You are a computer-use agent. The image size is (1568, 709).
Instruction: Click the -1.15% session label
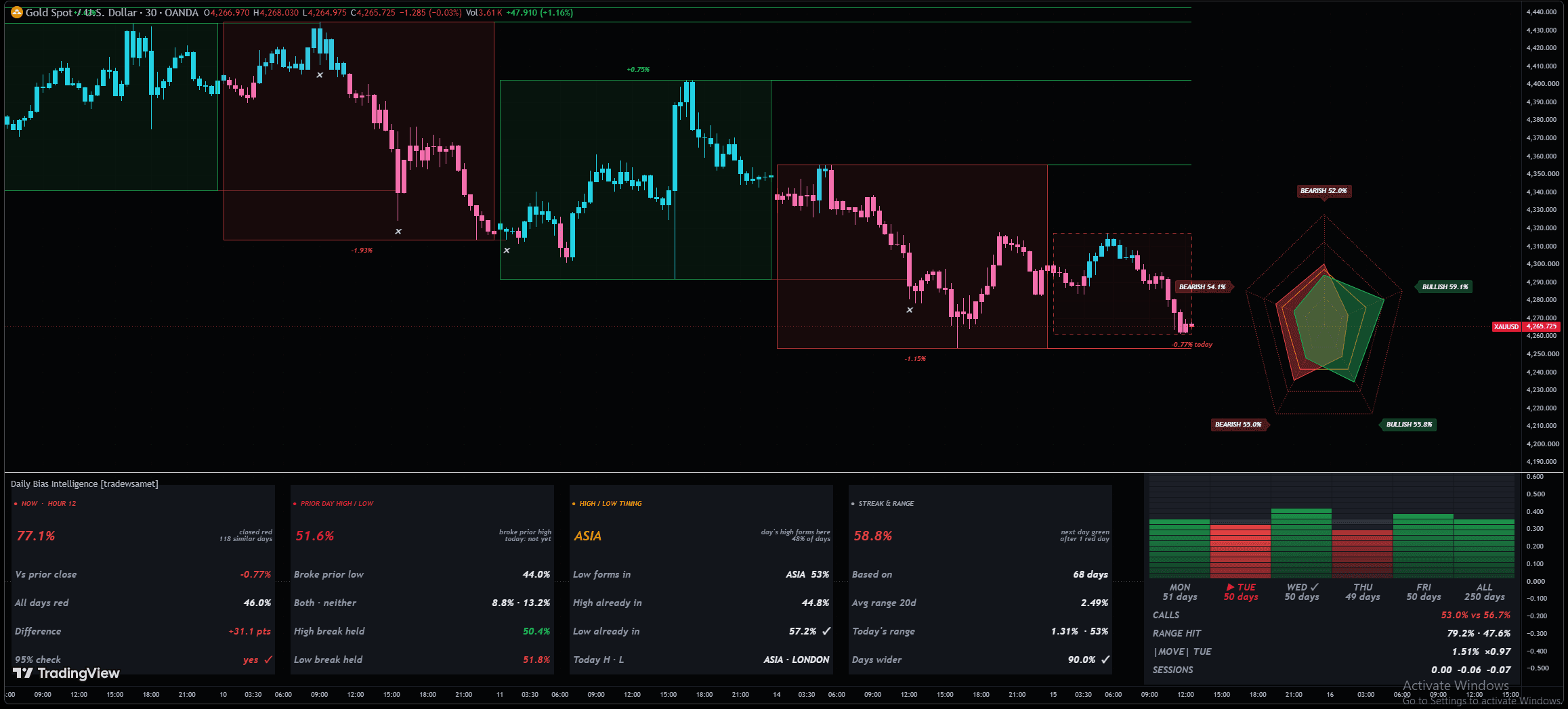click(x=915, y=359)
